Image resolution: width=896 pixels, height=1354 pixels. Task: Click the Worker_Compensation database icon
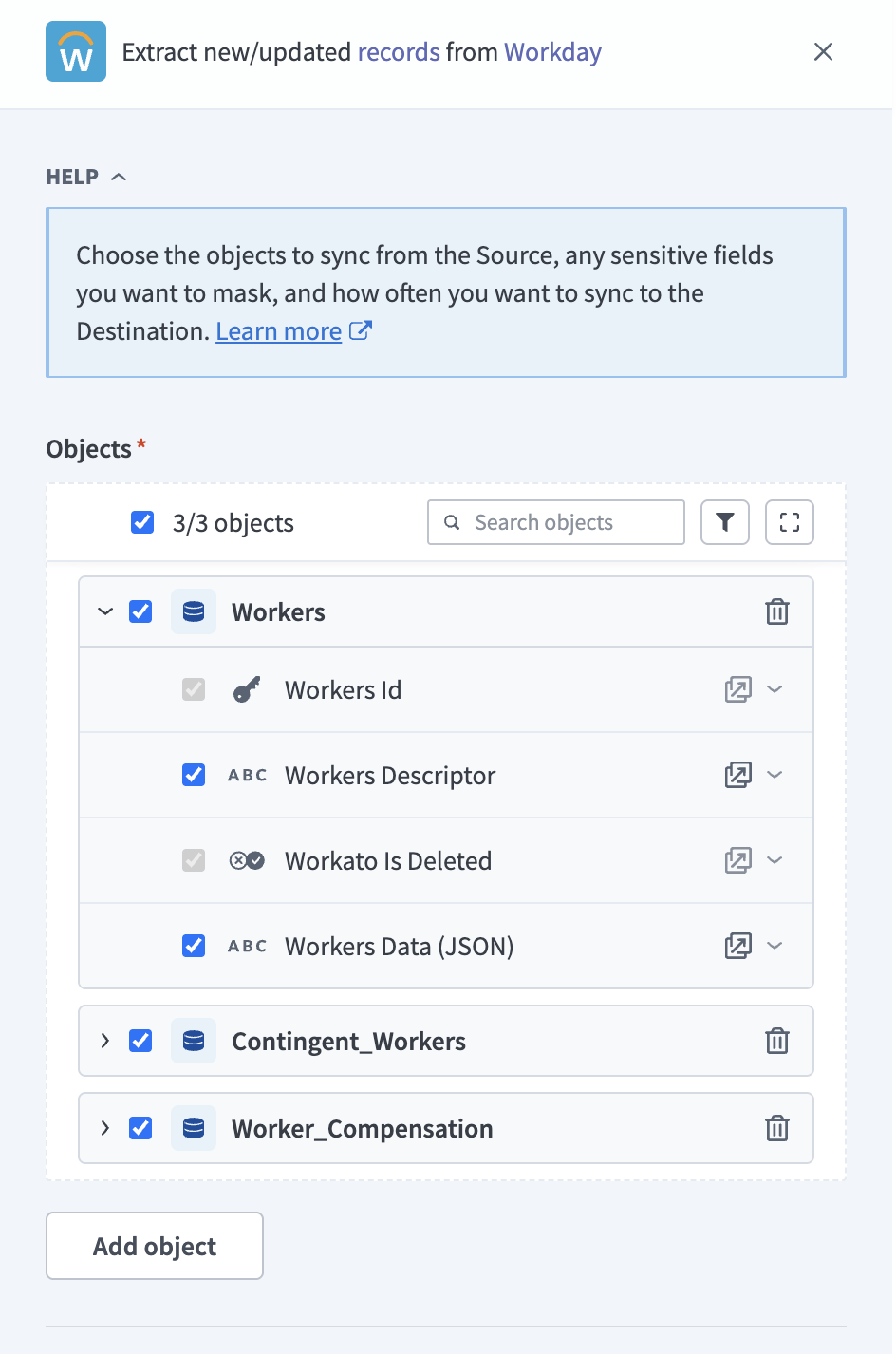click(x=194, y=1128)
